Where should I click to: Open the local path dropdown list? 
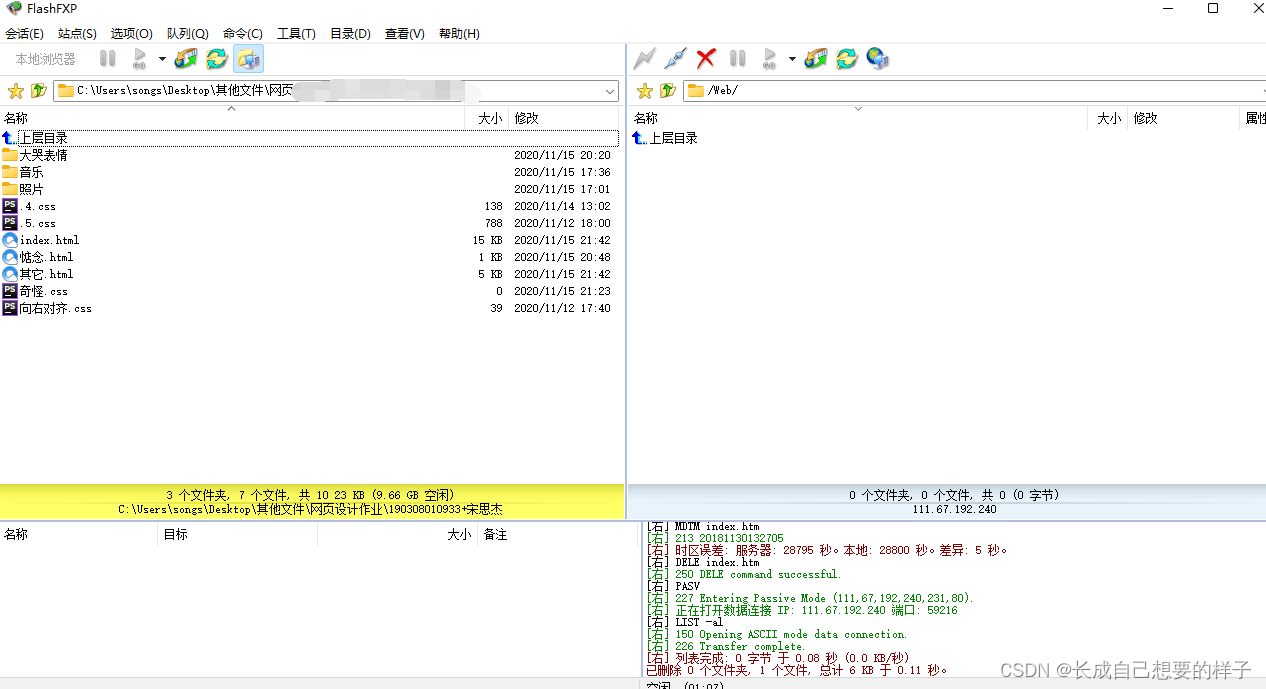pos(610,91)
